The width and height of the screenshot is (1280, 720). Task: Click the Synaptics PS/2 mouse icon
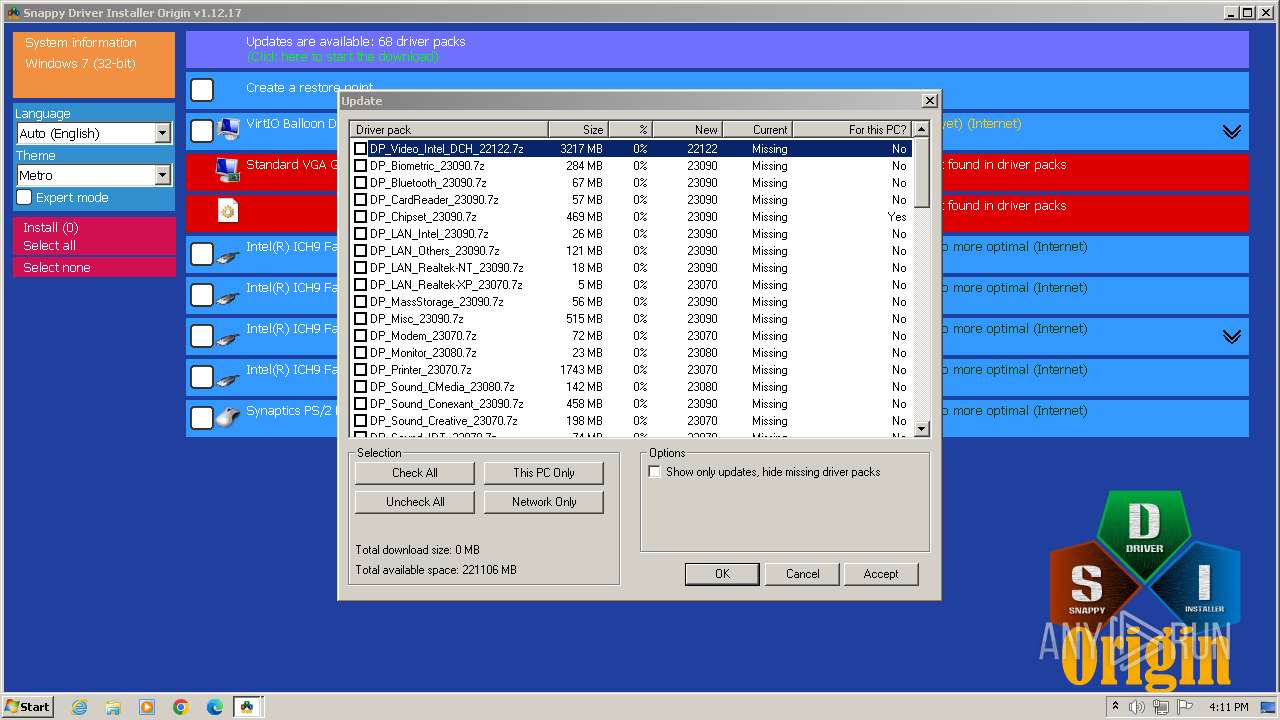tap(228, 416)
